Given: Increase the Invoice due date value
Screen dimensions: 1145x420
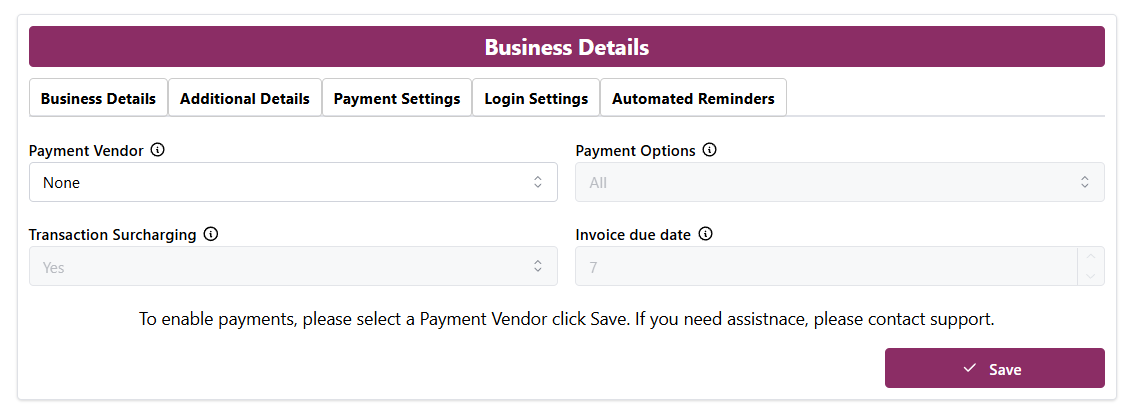Looking at the screenshot, I should pos(1090,257).
